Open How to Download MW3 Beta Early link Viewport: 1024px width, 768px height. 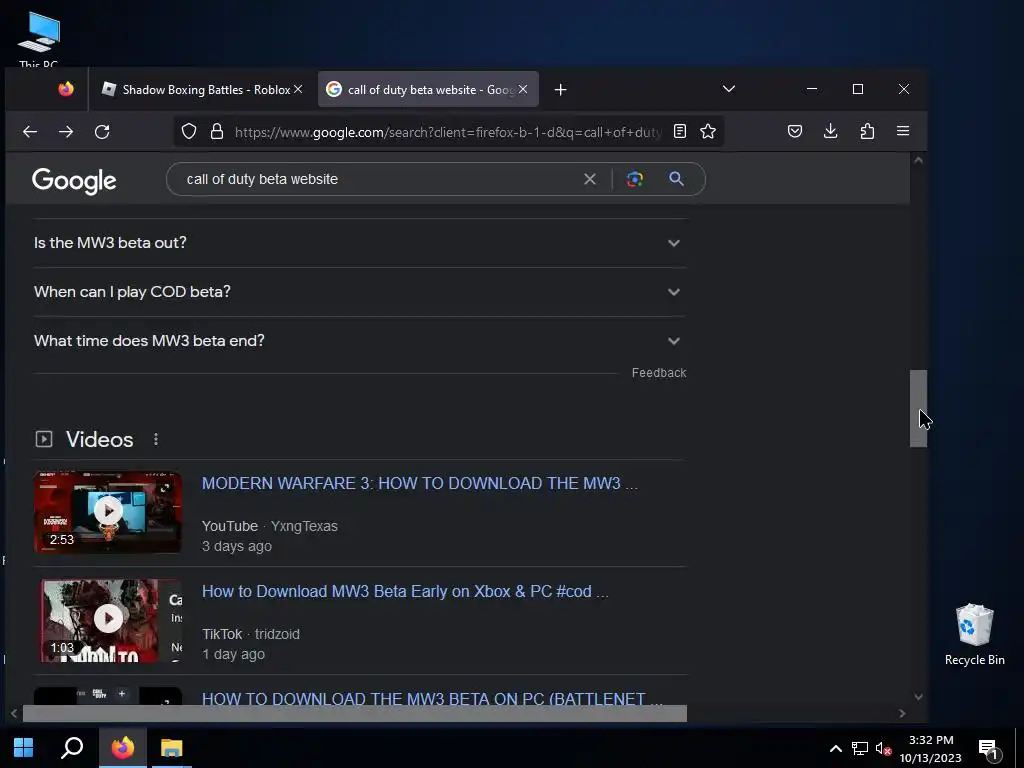[405, 591]
